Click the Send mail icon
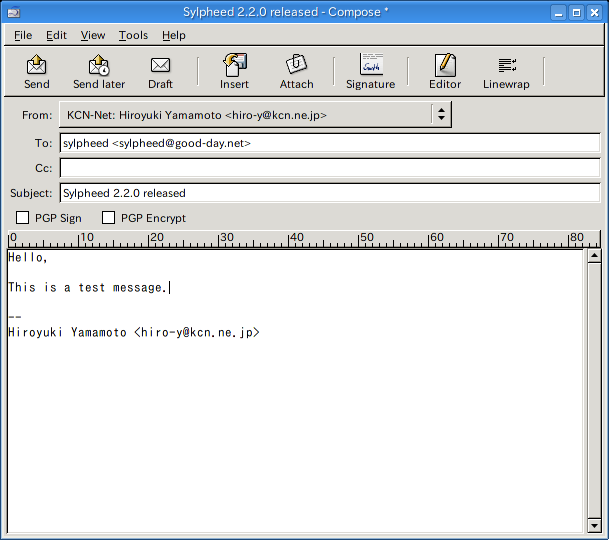 click(37, 65)
